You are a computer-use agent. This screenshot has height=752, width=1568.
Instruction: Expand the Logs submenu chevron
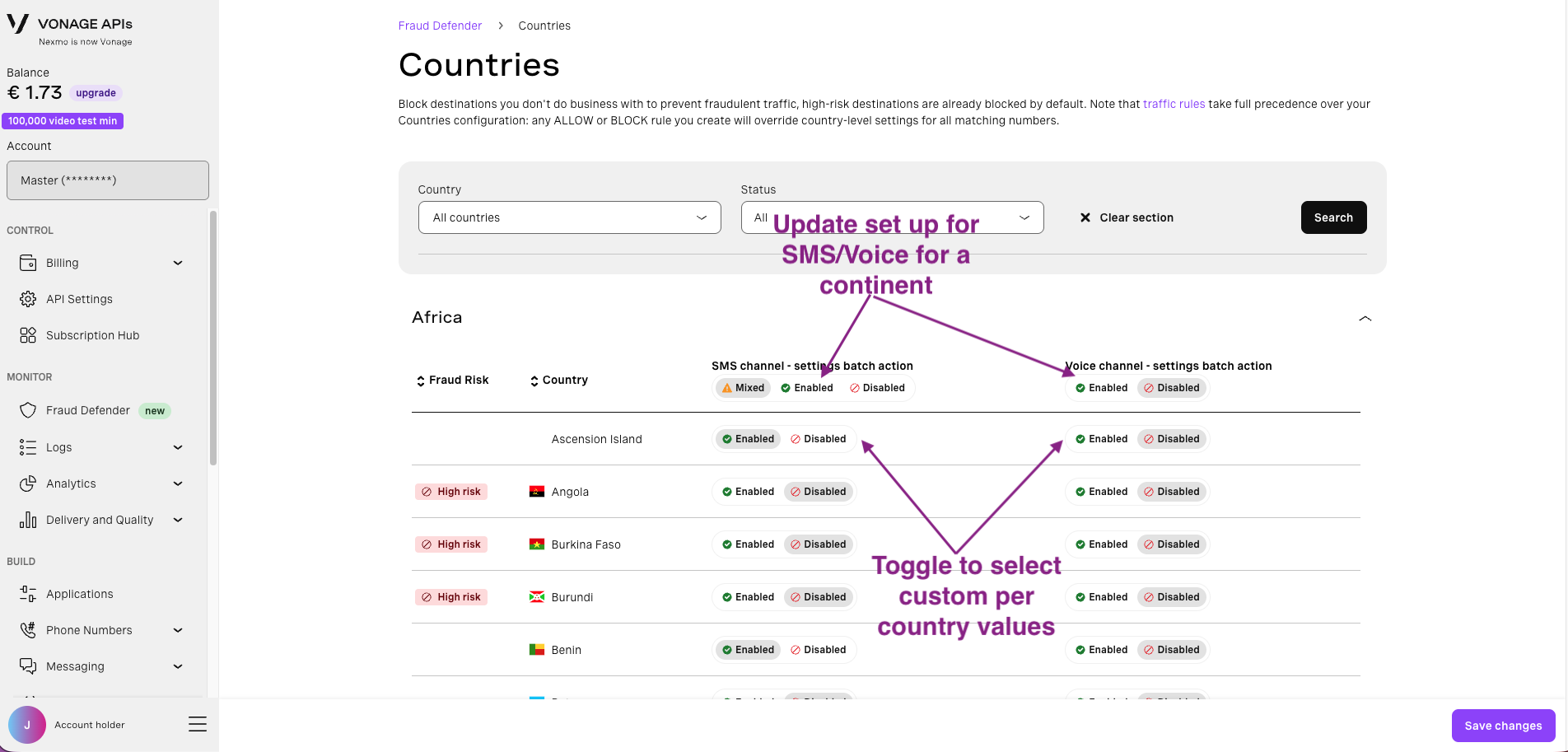pyautogui.click(x=178, y=447)
